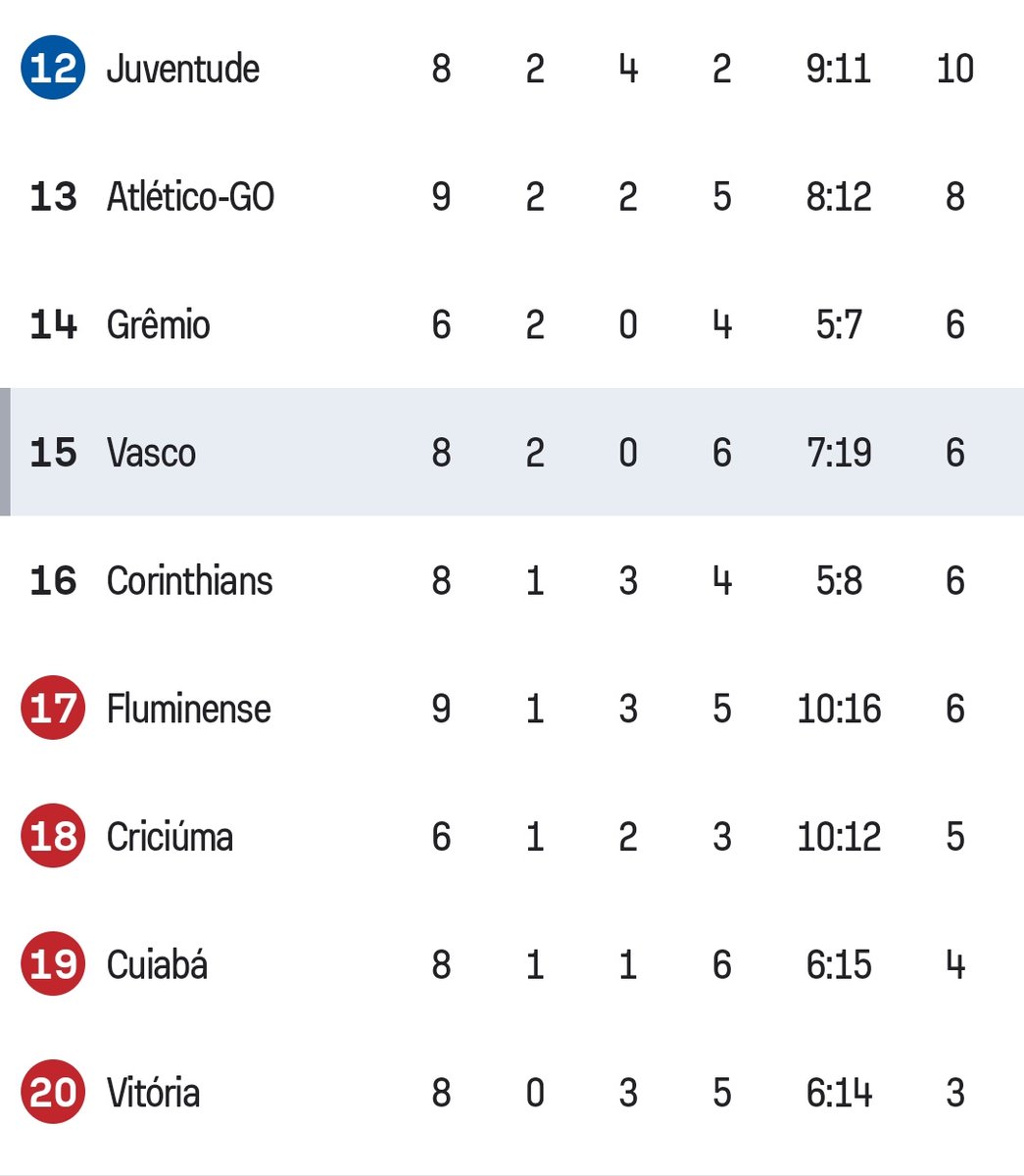The width and height of the screenshot is (1024, 1176).
Task: Click the red position 18 badge
Action: click(x=53, y=836)
